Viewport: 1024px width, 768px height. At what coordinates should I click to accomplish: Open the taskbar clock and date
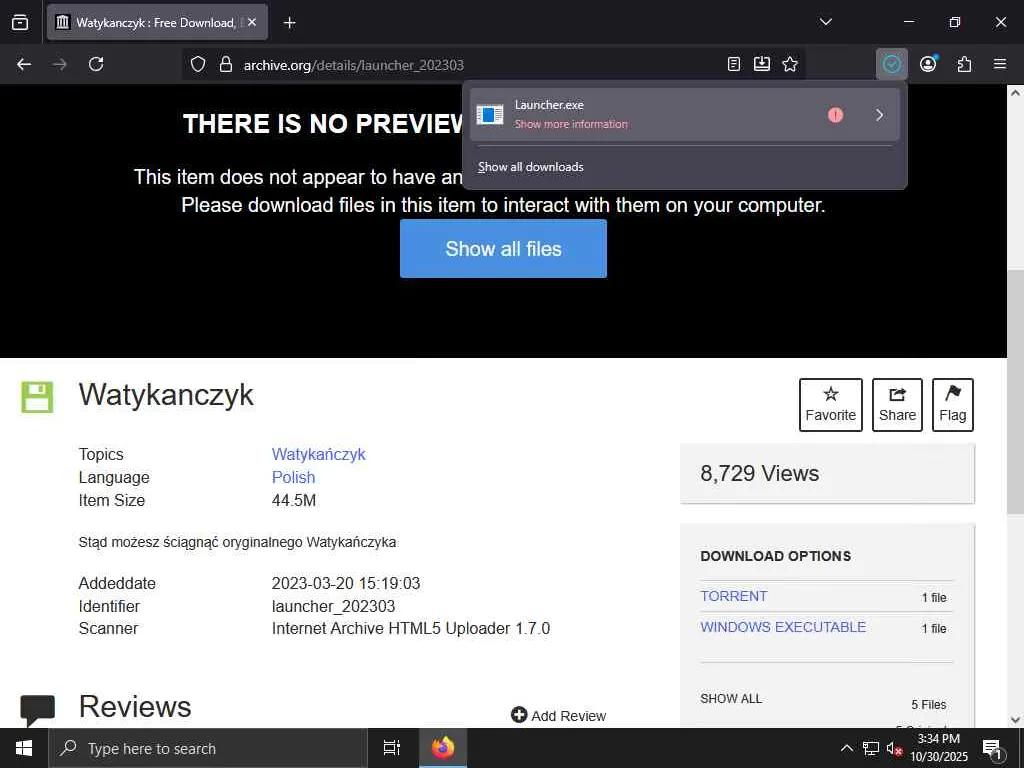click(938, 748)
